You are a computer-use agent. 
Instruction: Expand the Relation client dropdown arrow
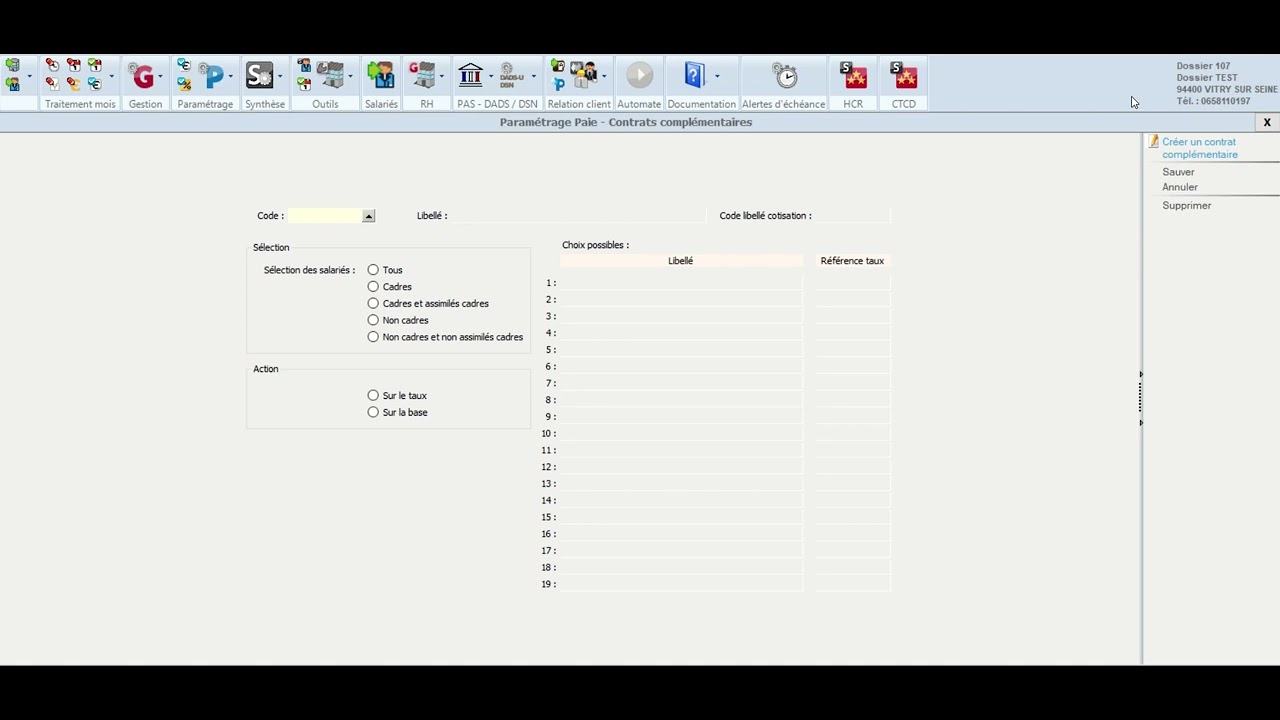604,77
